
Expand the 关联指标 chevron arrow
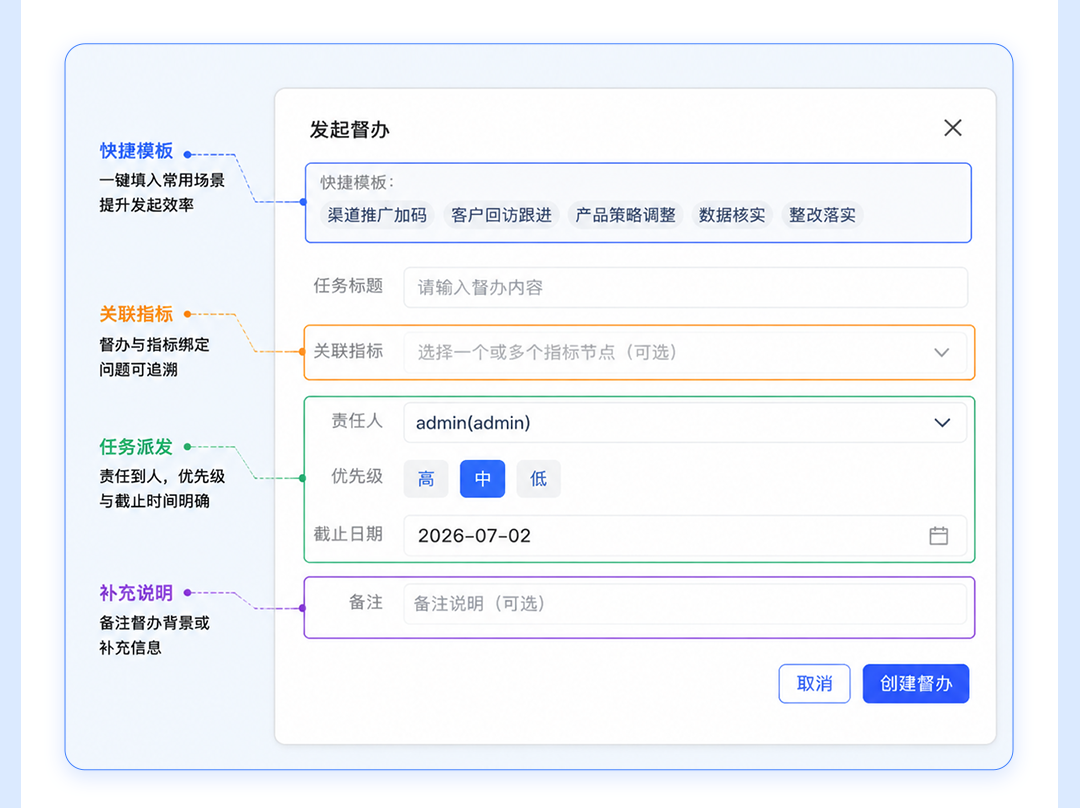coord(942,353)
